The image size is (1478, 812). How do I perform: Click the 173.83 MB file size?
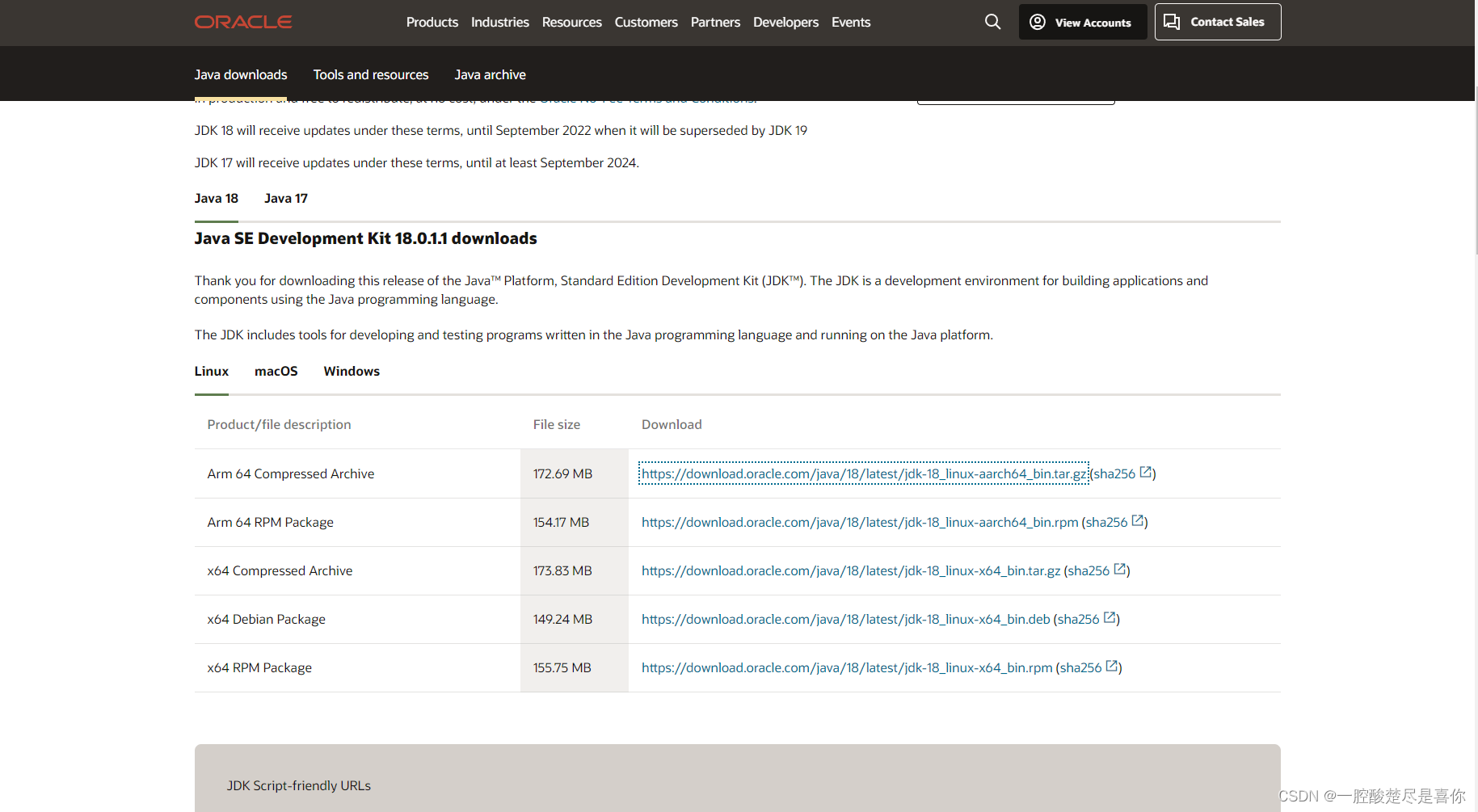[562, 570]
